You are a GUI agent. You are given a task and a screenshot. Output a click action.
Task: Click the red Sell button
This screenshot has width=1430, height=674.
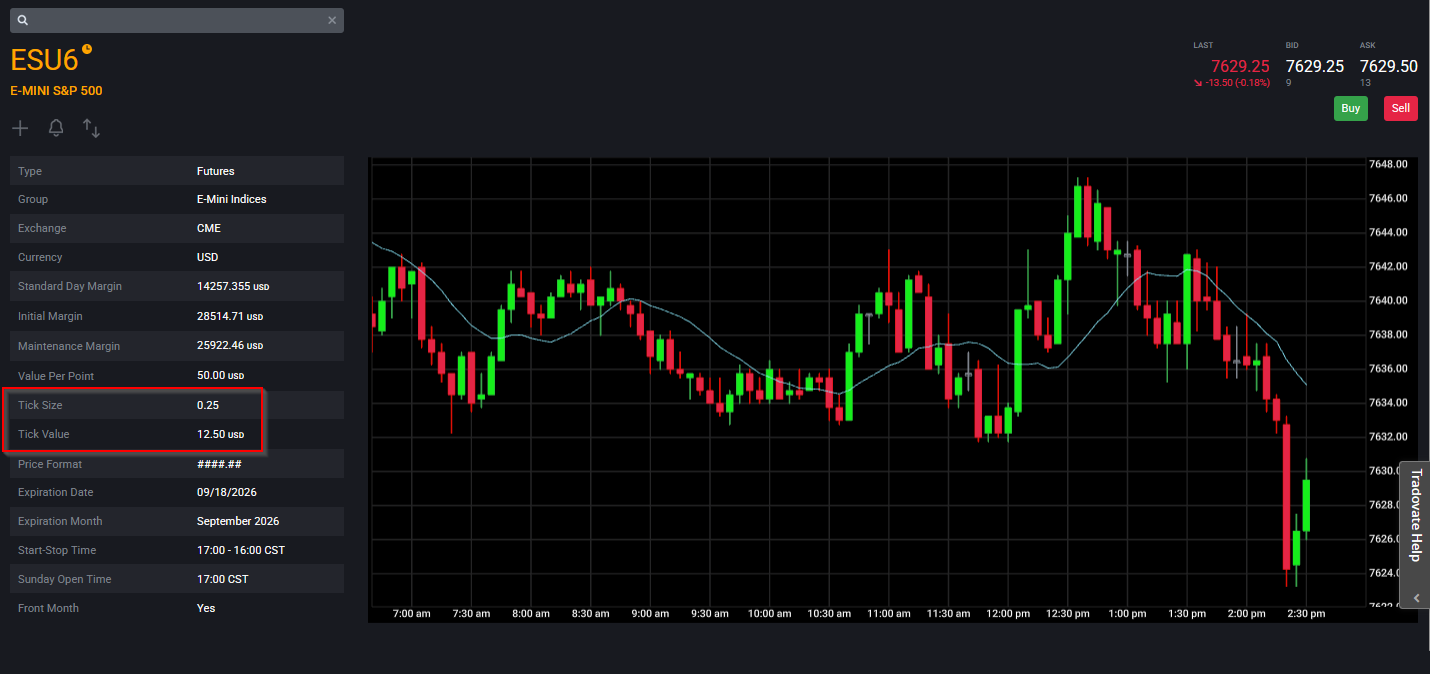tap(1401, 108)
